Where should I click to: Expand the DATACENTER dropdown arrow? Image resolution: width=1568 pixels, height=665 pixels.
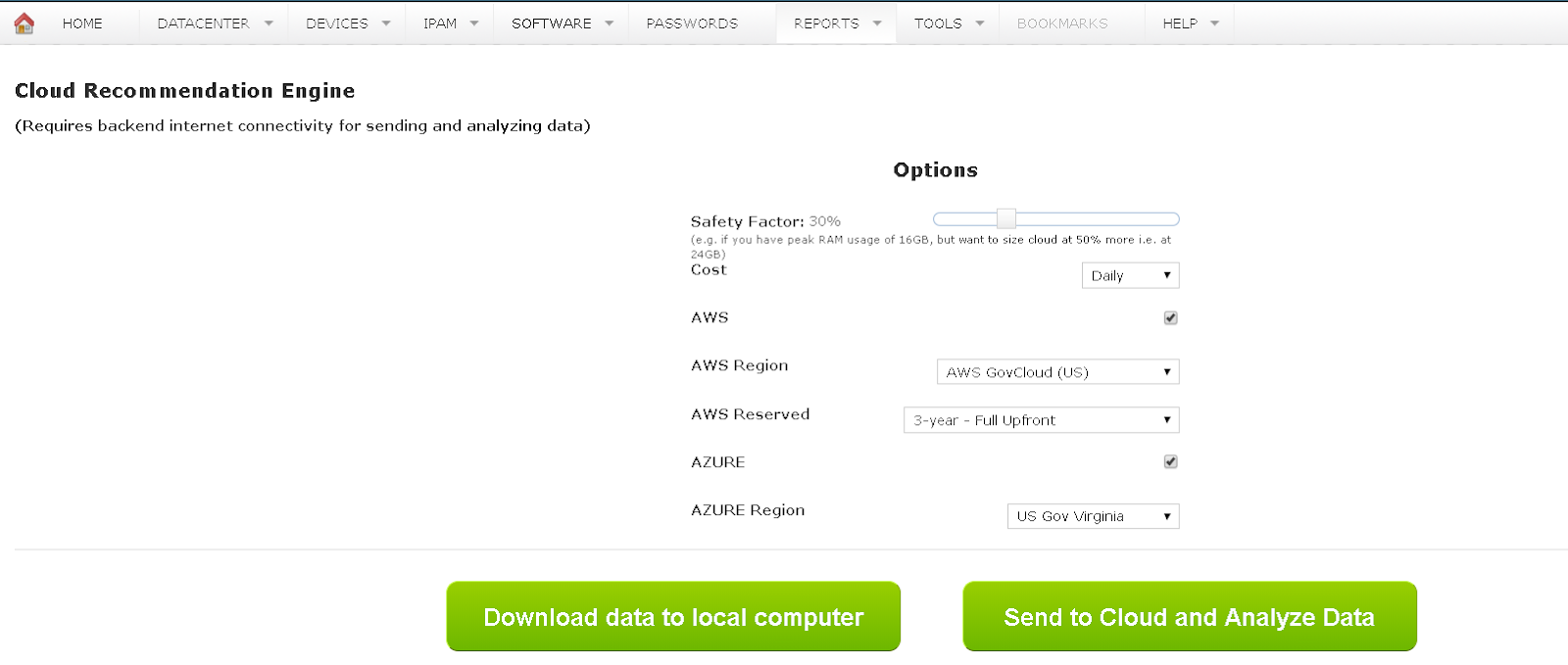point(269,24)
